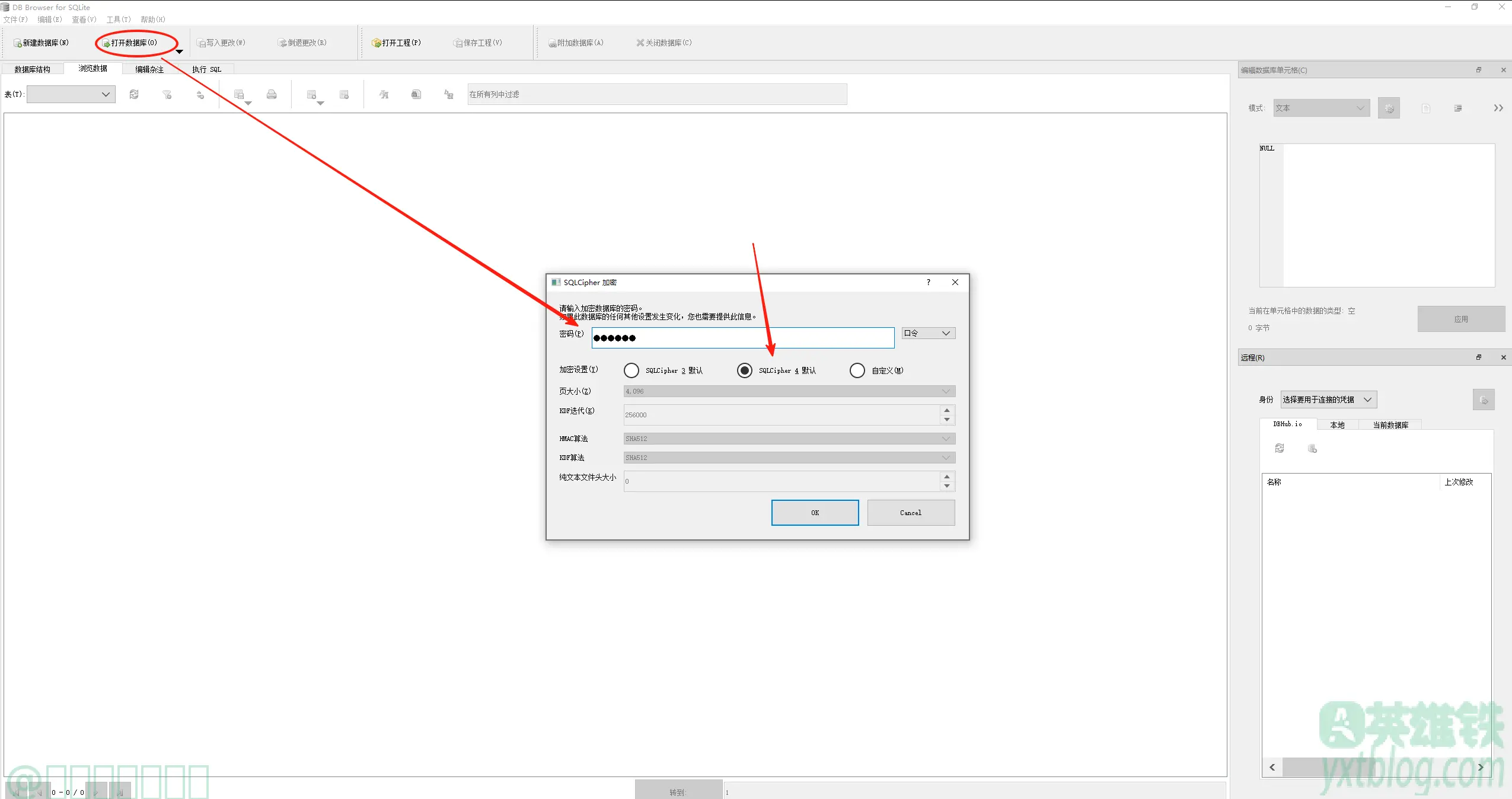Float the Edit Database Cell panel
Screen dimensions: 1512x799
click(1479, 70)
